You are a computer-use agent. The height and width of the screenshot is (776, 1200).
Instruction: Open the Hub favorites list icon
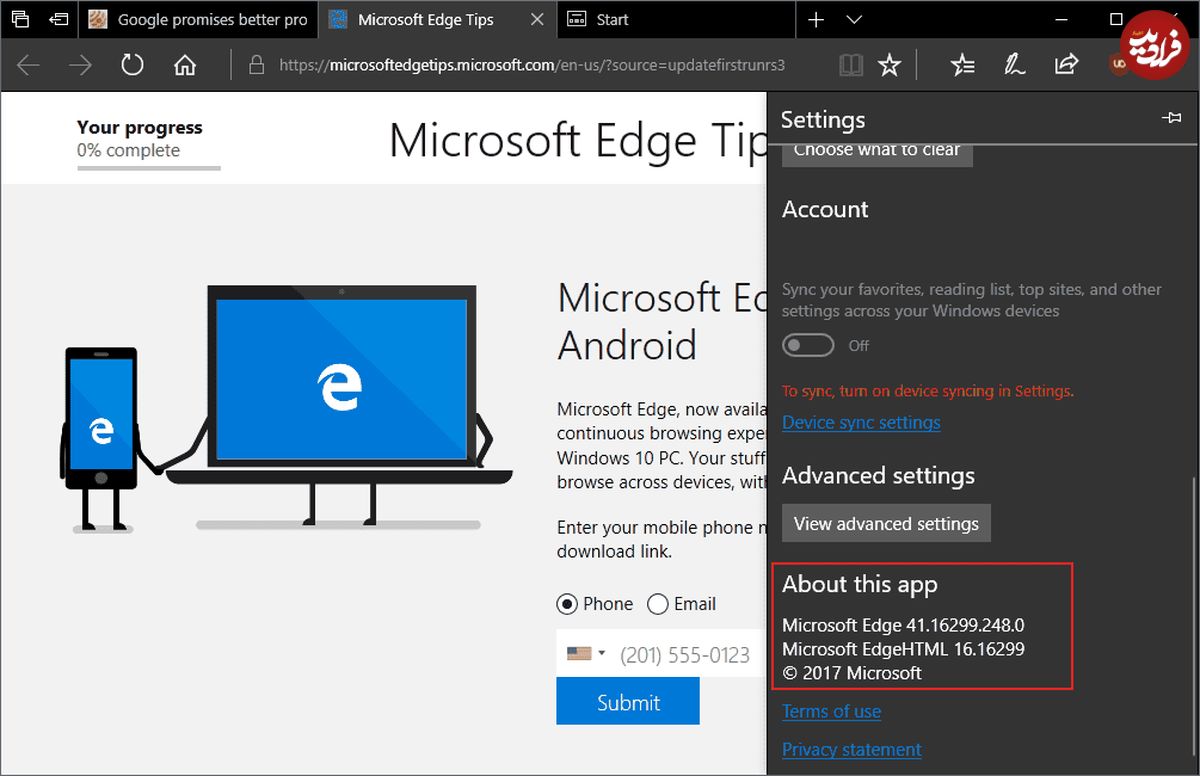coord(963,65)
